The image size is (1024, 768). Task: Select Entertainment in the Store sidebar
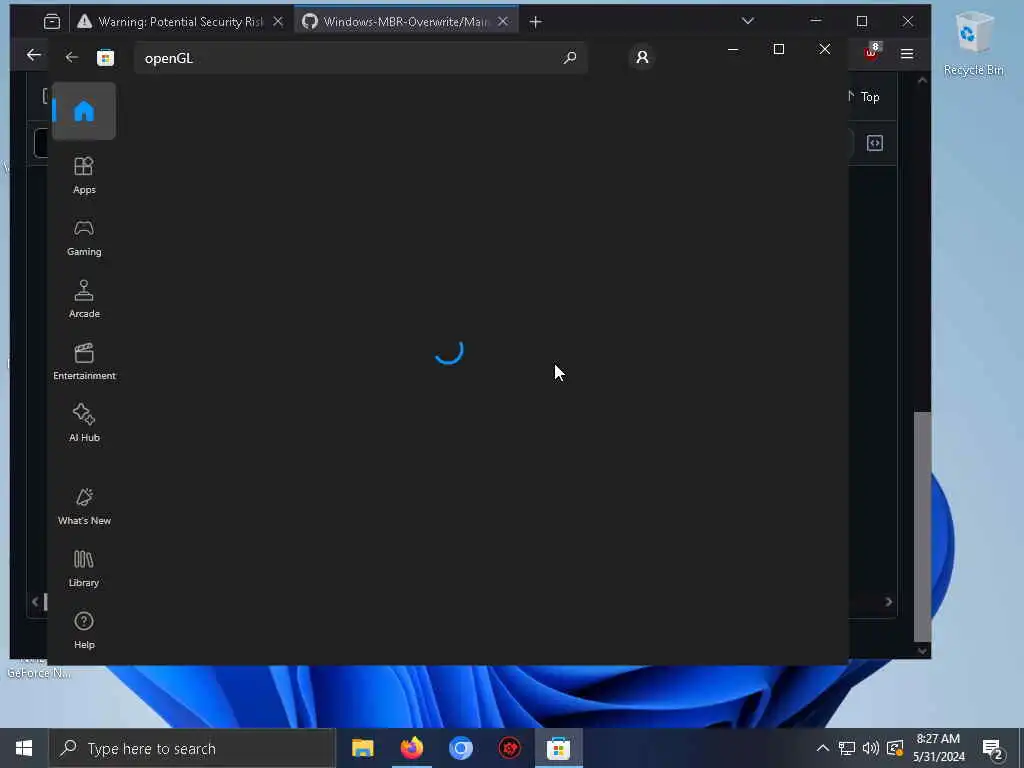(x=84, y=362)
